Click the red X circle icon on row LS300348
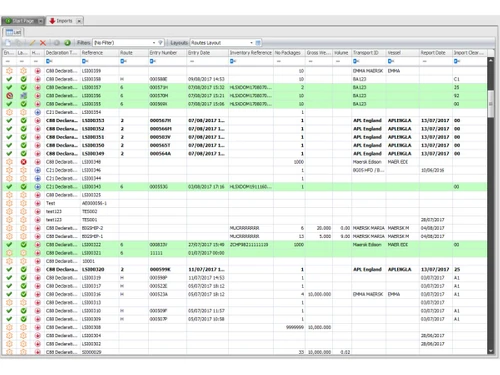Screen dimensions: 500x375 pos(23,162)
